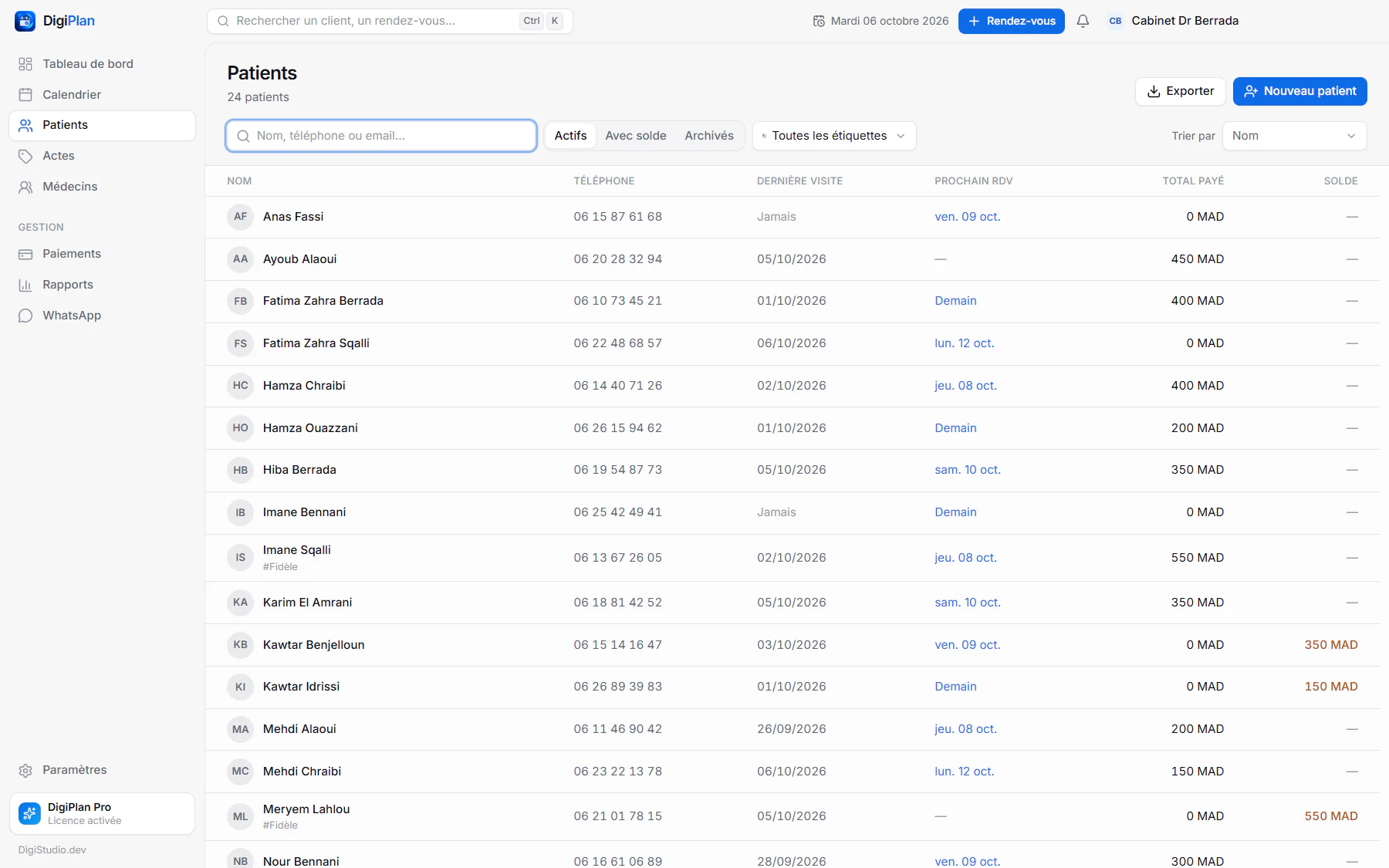Click the Exporter button
Image resolution: width=1389 pixels, height=868 pixels.
[x=1180, y=91]
